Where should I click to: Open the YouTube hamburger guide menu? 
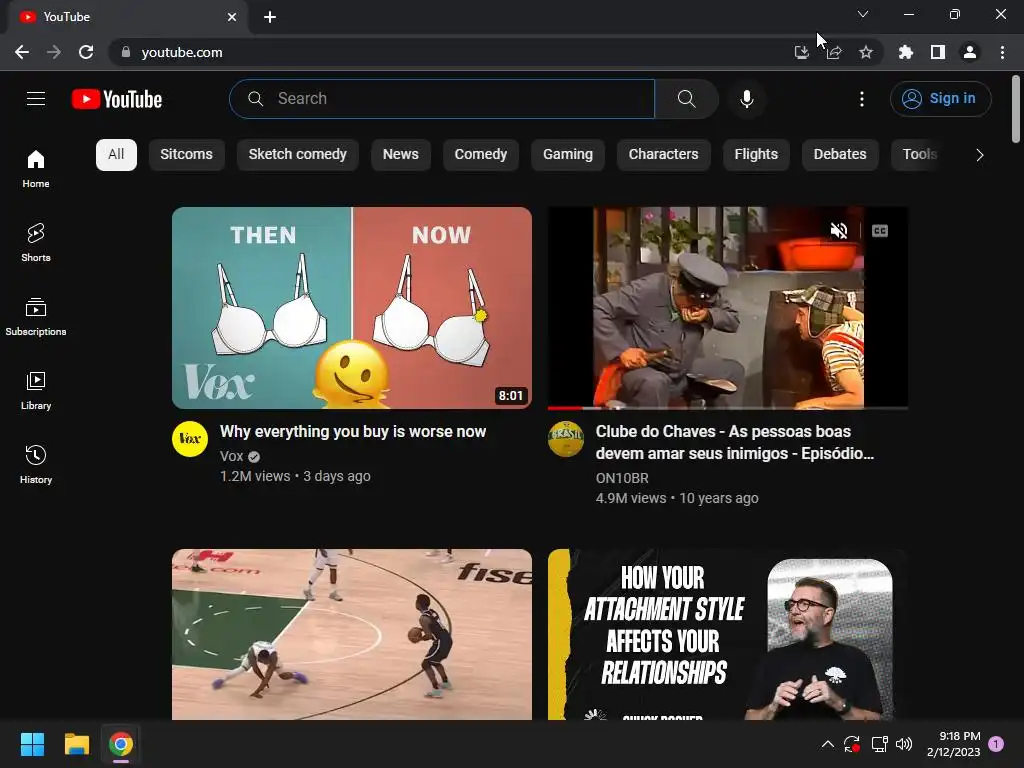36,99
